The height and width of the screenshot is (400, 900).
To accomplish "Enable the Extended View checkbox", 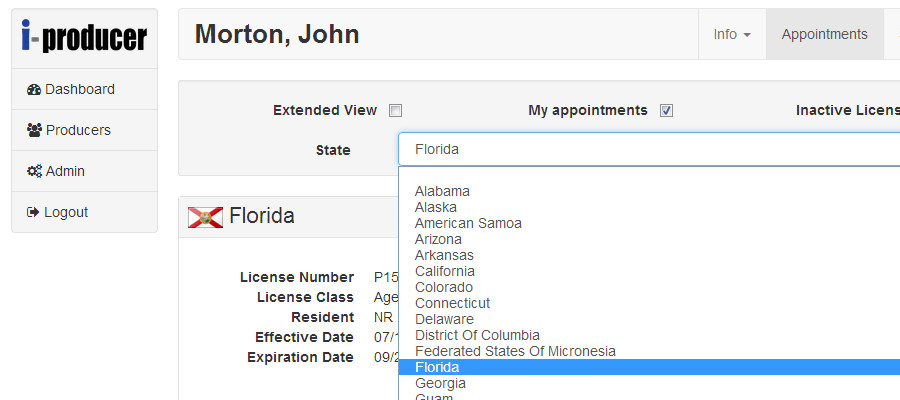I will coord(395,111).
